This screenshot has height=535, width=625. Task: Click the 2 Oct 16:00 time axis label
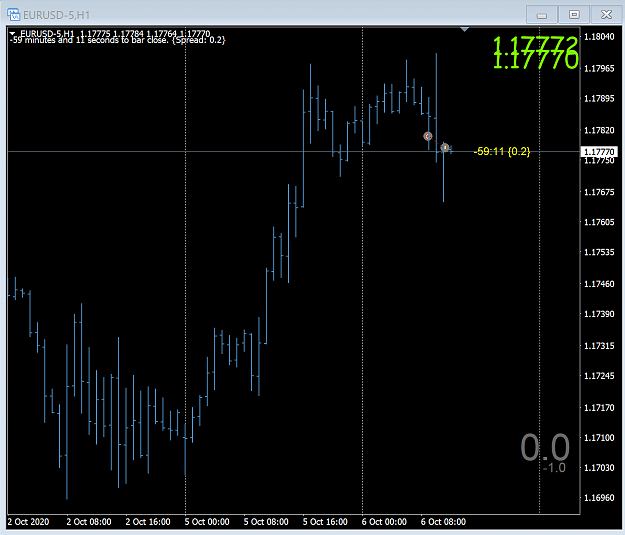point(148,522)
